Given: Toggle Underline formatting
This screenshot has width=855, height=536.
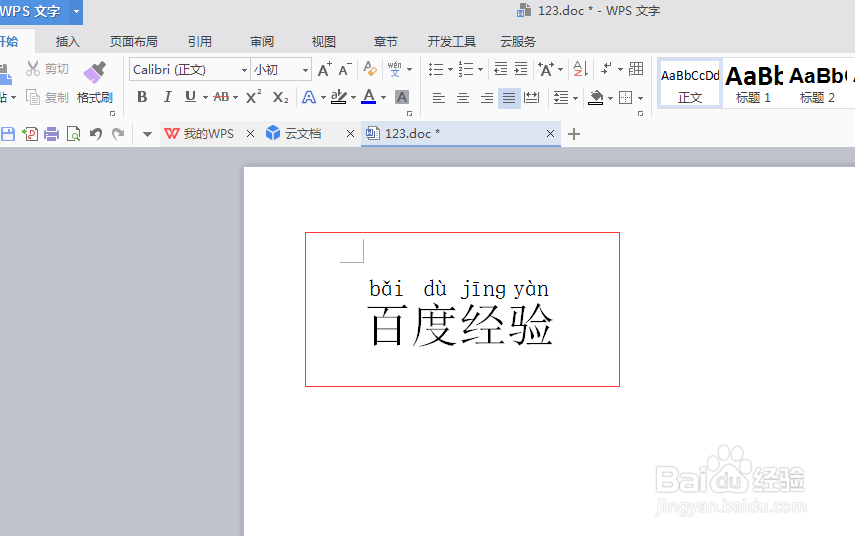Looking at the screenshot, I should (x=190, y=97).
